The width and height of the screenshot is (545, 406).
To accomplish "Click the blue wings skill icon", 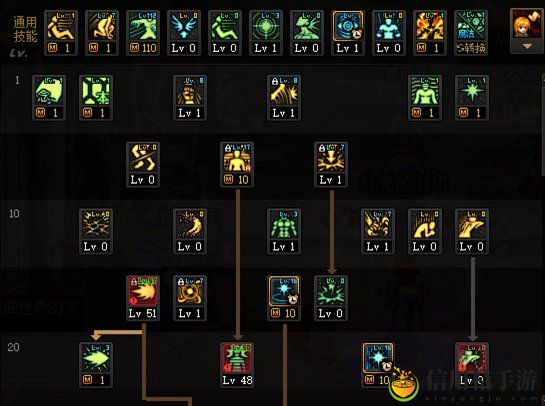I will click(184, 33).
